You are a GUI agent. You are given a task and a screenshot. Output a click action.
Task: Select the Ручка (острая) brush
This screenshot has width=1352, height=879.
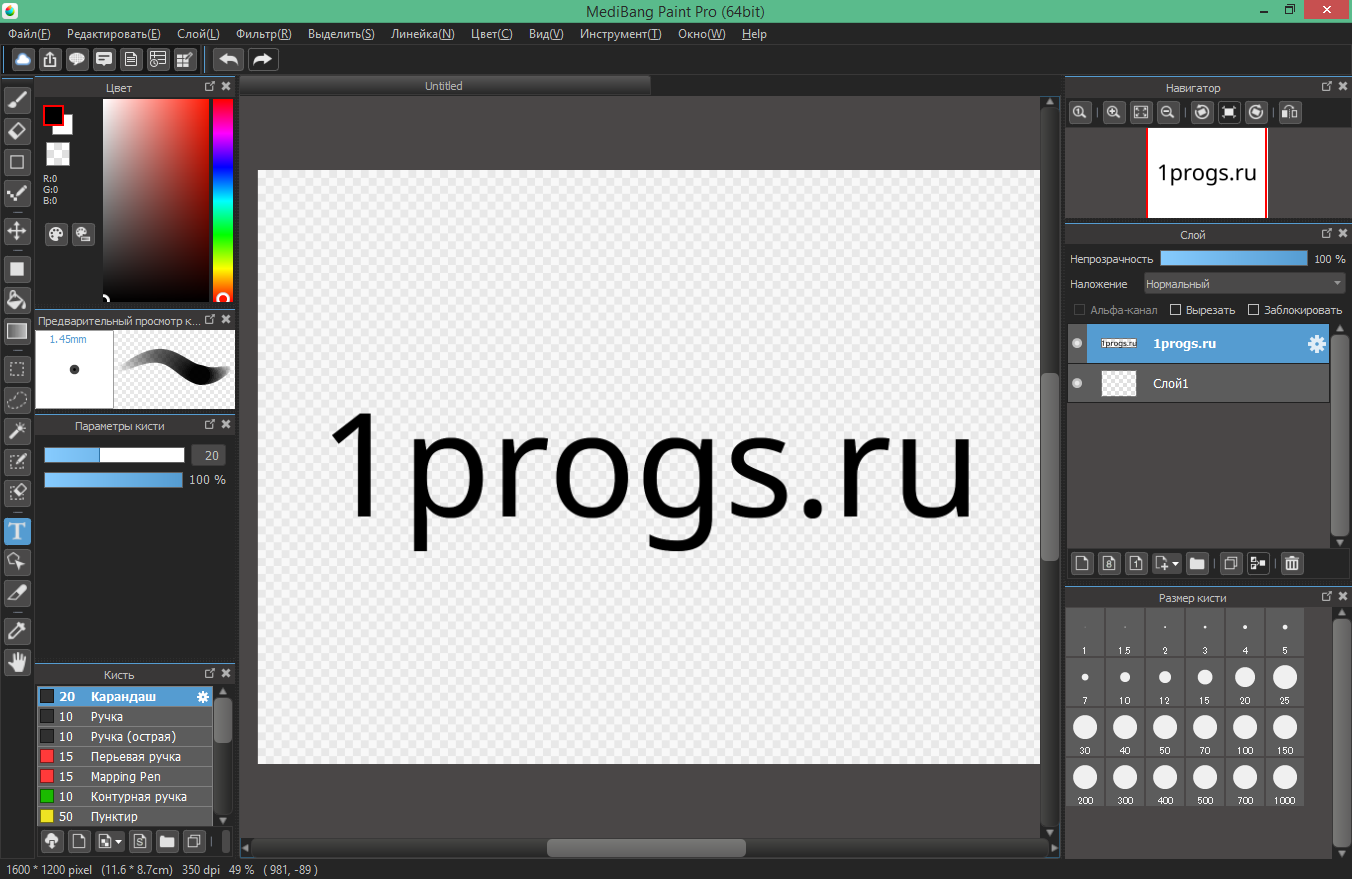coord(125,737)
